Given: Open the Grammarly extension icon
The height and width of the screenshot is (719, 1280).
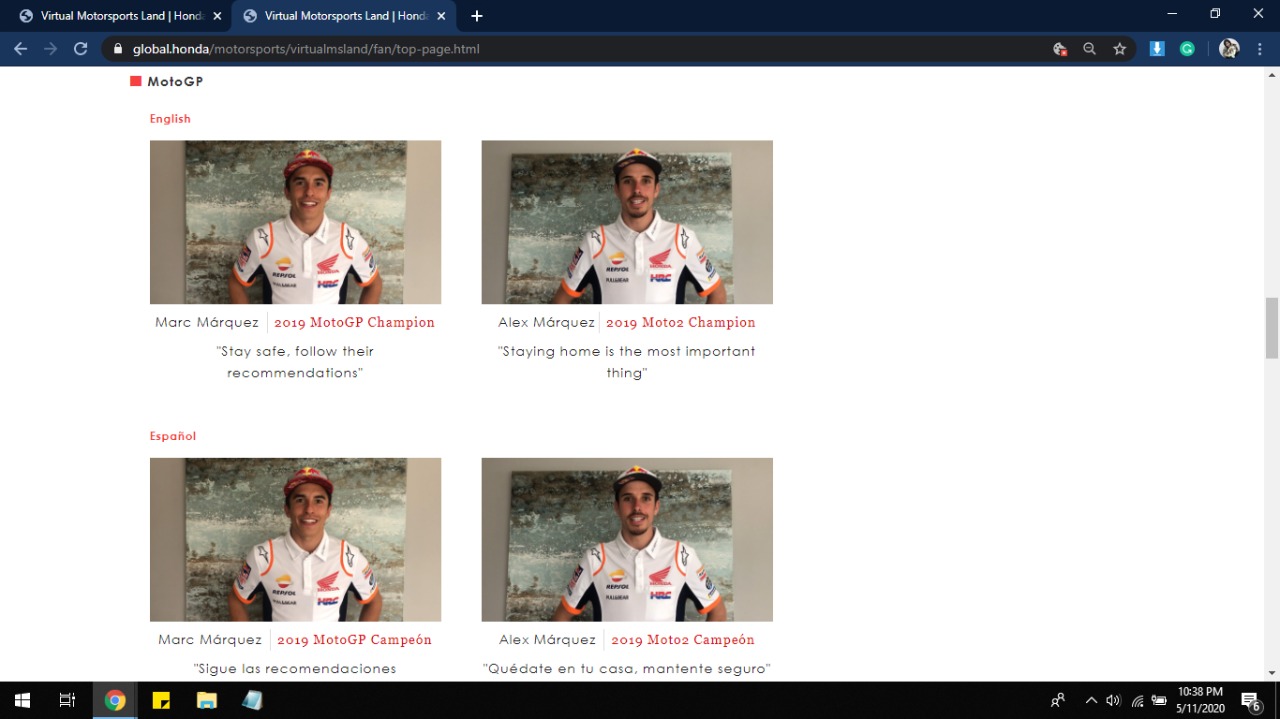Looking at the screenshot, I should [x=1187, y=48].
